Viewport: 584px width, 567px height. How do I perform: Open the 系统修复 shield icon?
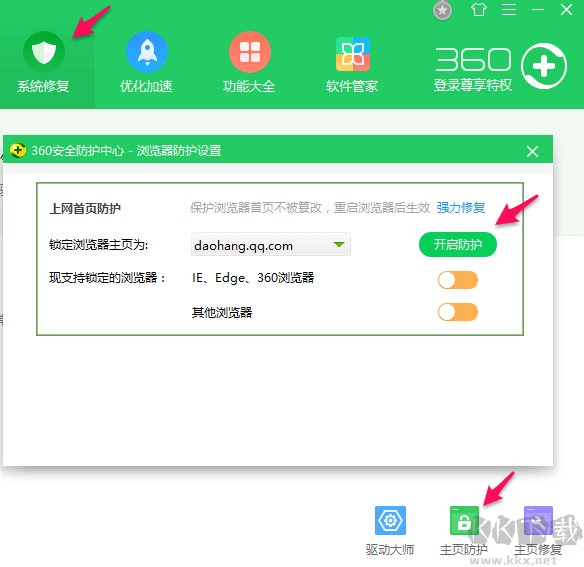pos(44,52)
